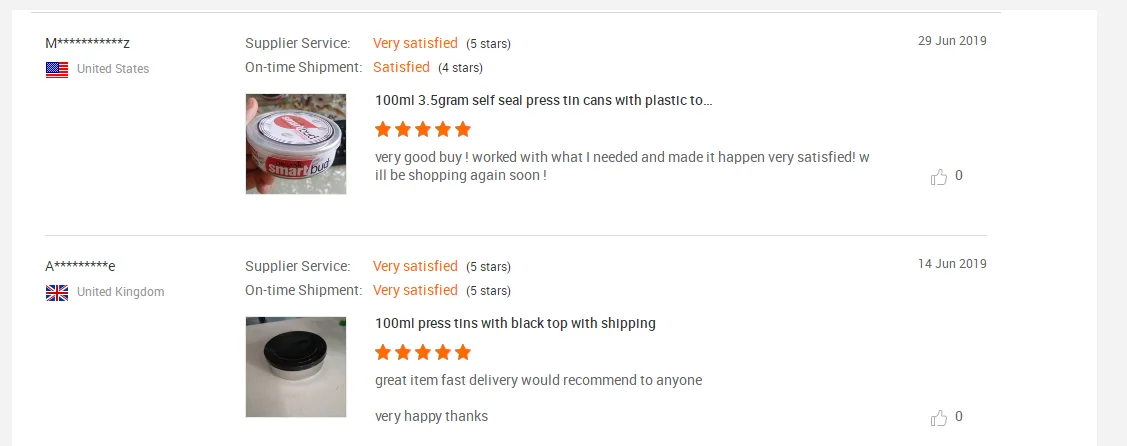Click the 14 Jun 2019 review date
The height and width of the screenshot is (446, 1127).
coord(952,264)
